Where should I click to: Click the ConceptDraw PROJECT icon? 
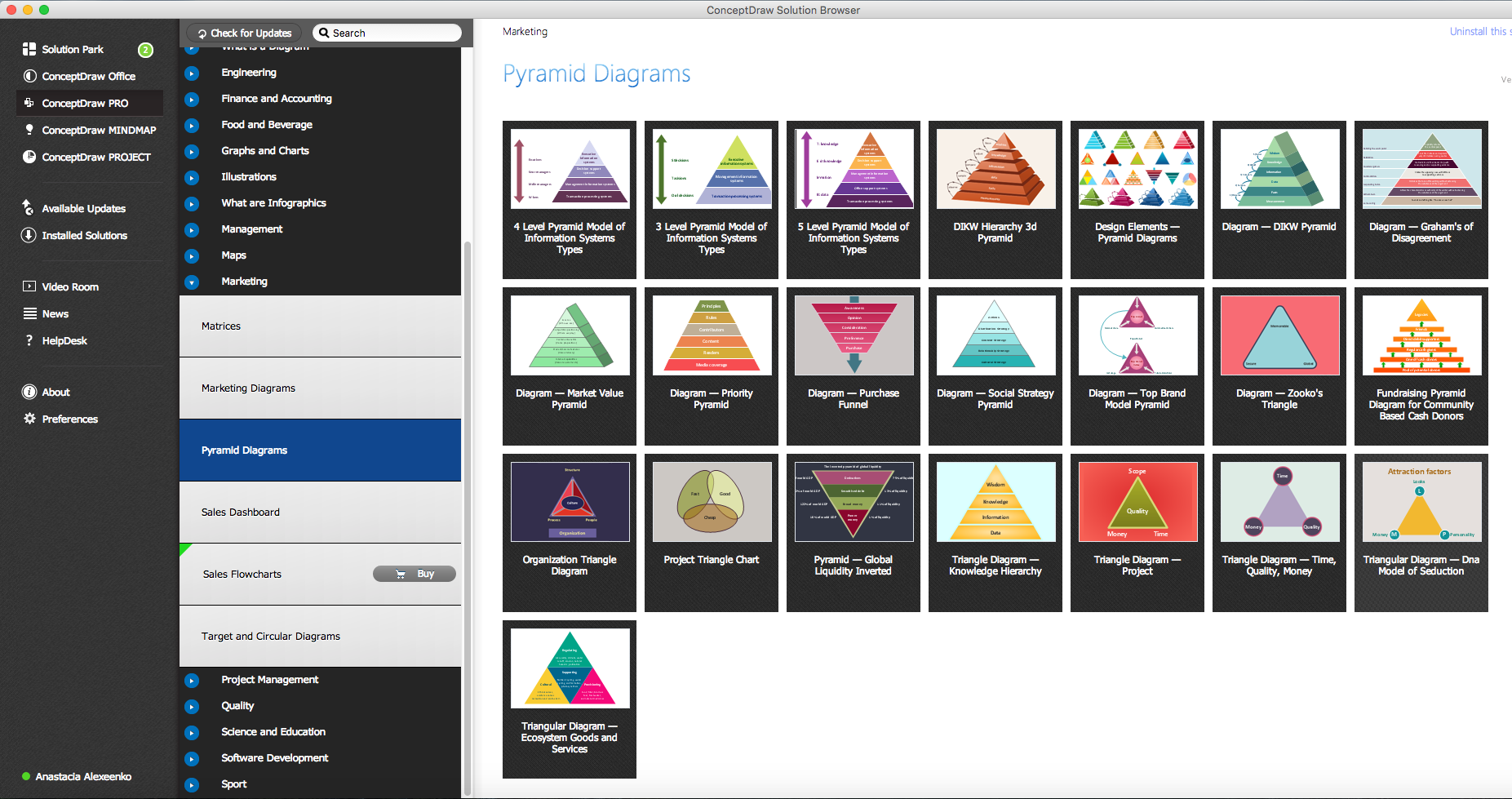click(x=29, y=157)
